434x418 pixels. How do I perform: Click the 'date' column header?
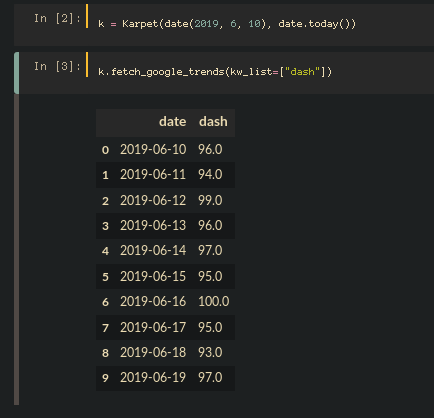[x=172, y=122]
